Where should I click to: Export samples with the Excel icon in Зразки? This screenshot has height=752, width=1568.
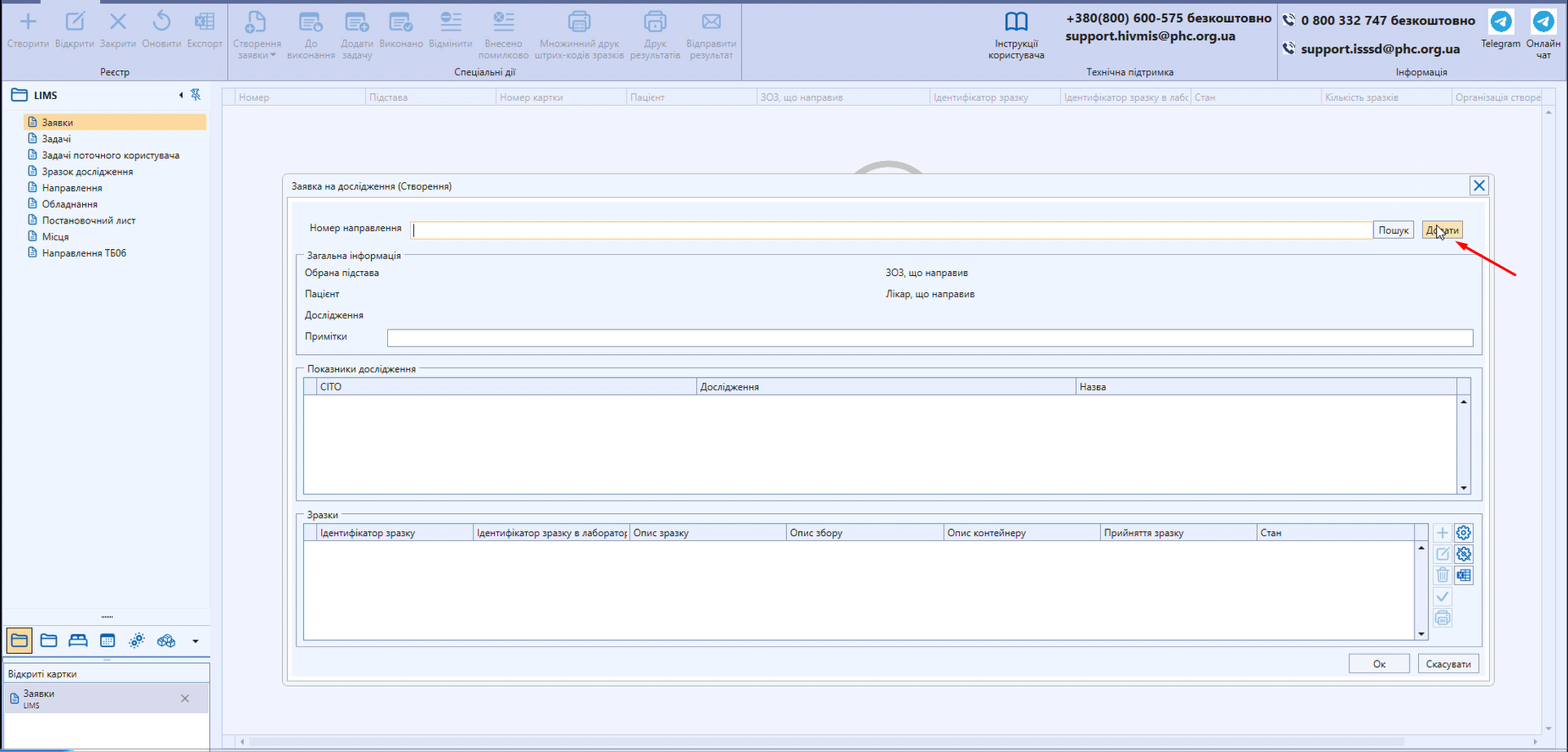click(1464, 576)
